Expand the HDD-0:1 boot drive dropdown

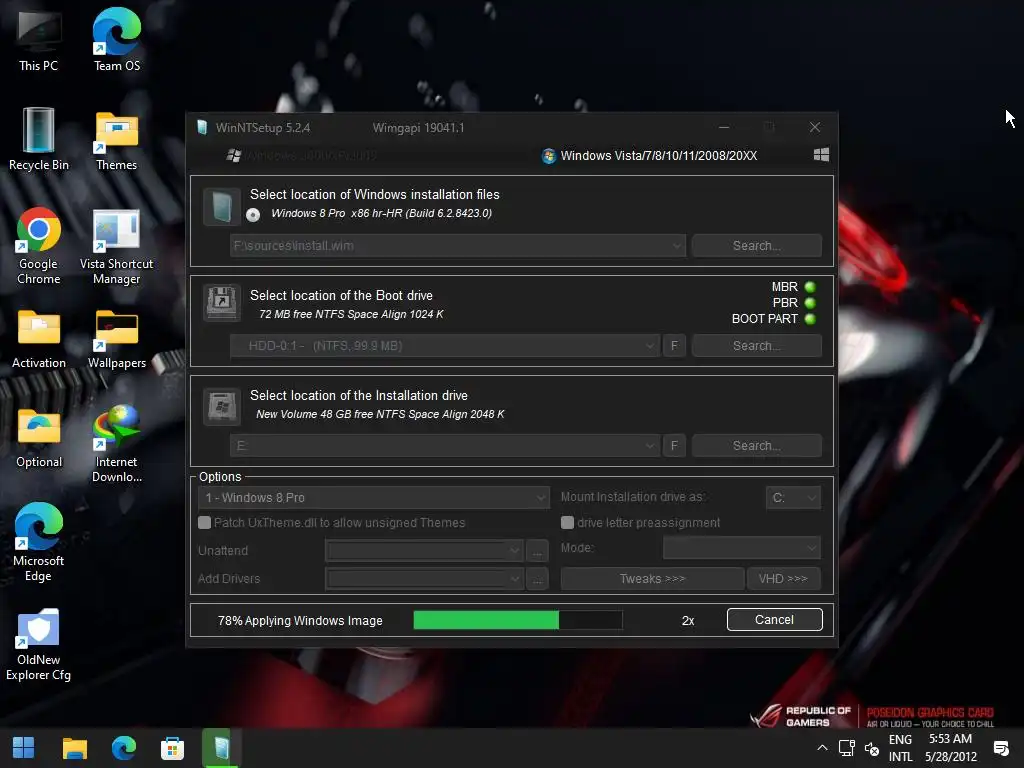point(650,345)
